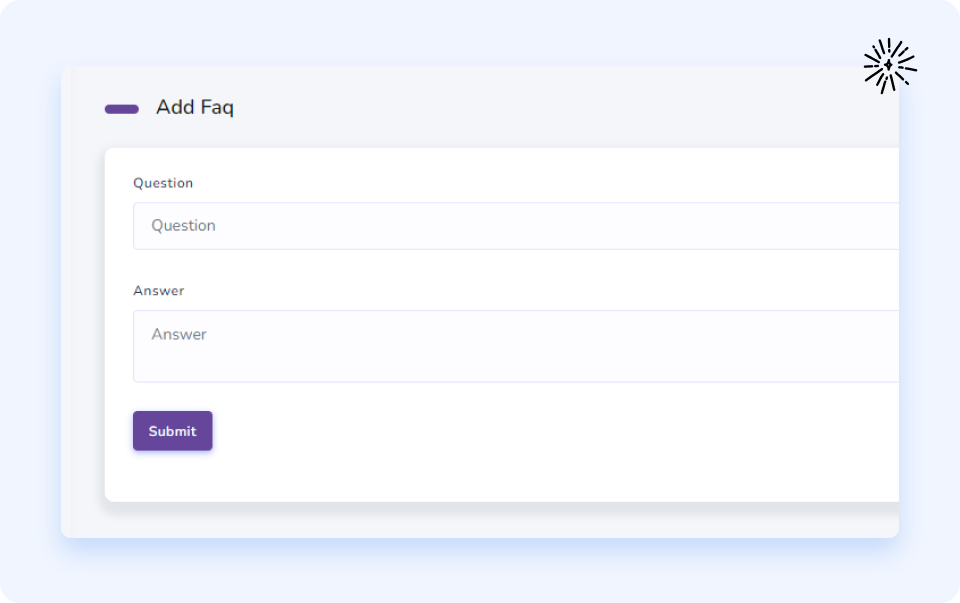Click the Answer field label
The width and height of the screenshot is (960, 603).
[x=159, y=291]
